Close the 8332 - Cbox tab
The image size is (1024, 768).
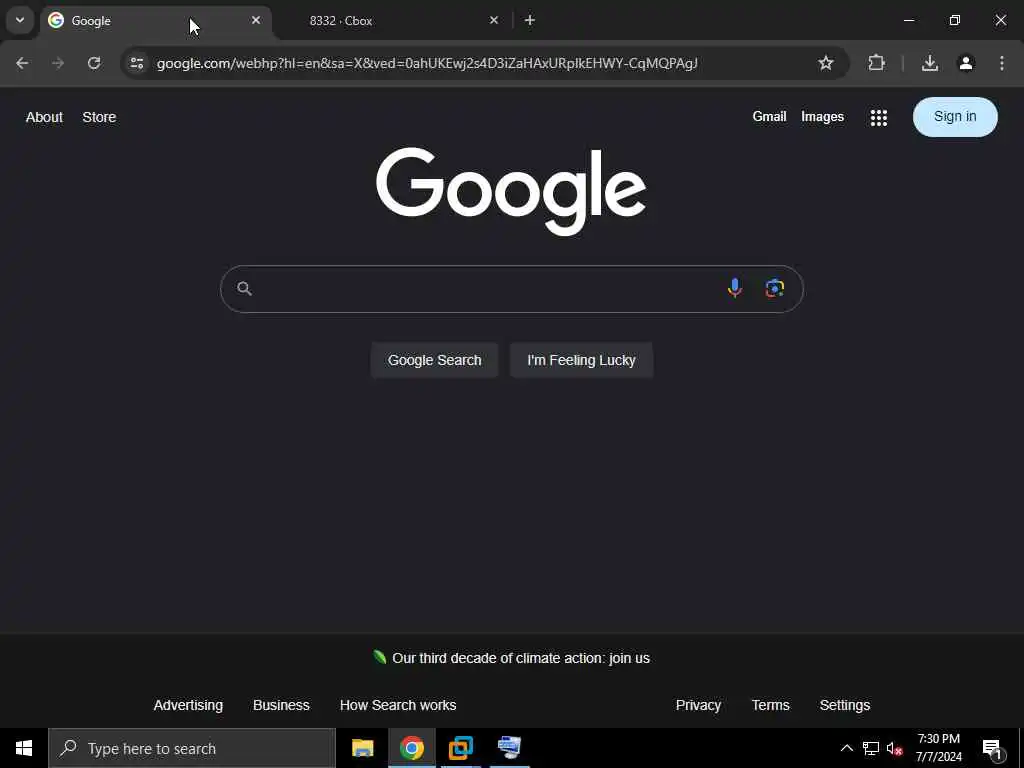pyautogui.click(x=494, y=20)
